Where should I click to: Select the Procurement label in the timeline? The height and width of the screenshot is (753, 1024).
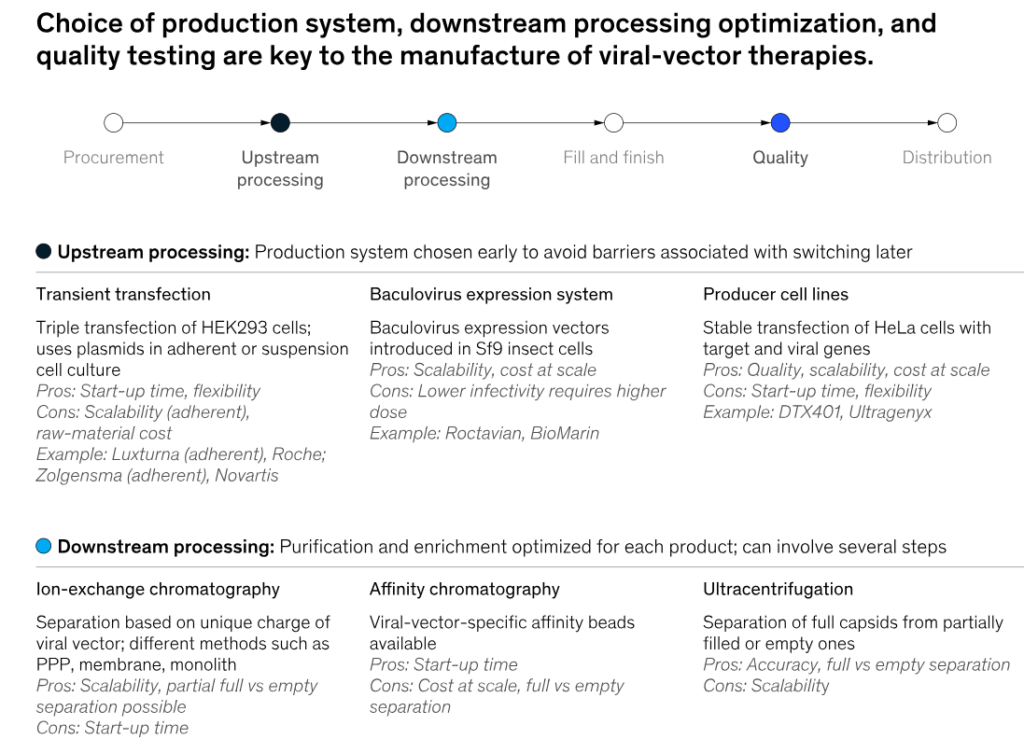tap(114, 157)
